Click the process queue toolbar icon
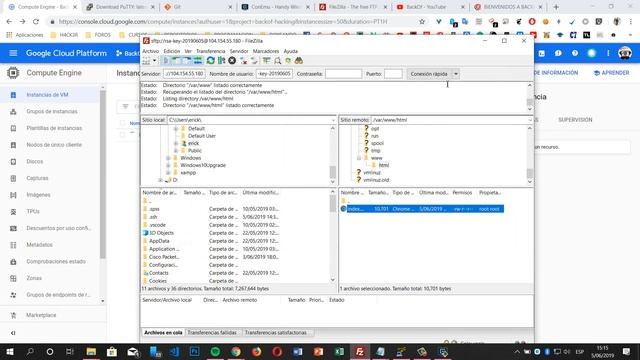The height and width of the screenshot is (360, 640). 221,61
